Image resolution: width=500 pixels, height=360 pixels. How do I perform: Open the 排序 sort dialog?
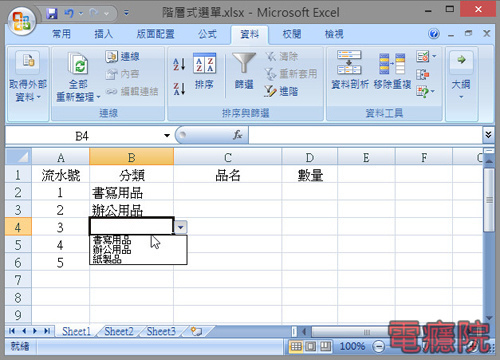[204, 71]
